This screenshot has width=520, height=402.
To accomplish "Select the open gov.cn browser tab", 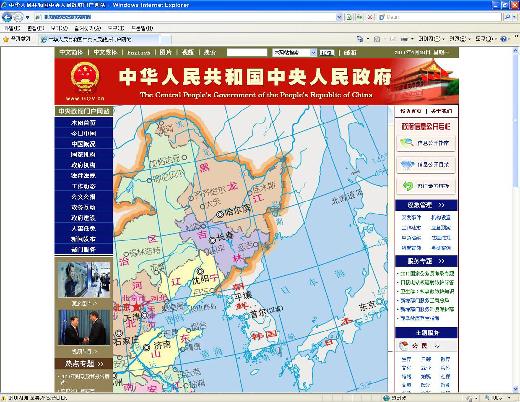I will [99, 39].
